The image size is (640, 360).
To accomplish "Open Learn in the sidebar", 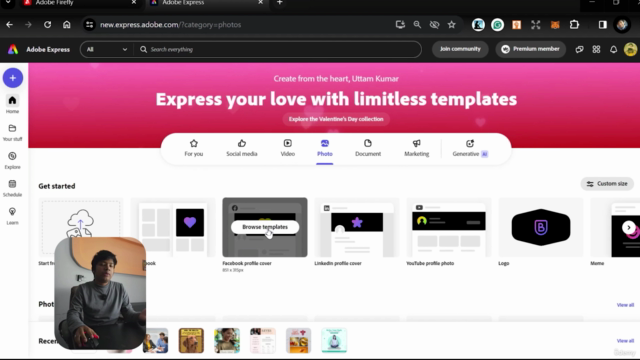I will (x=12, y=216).
